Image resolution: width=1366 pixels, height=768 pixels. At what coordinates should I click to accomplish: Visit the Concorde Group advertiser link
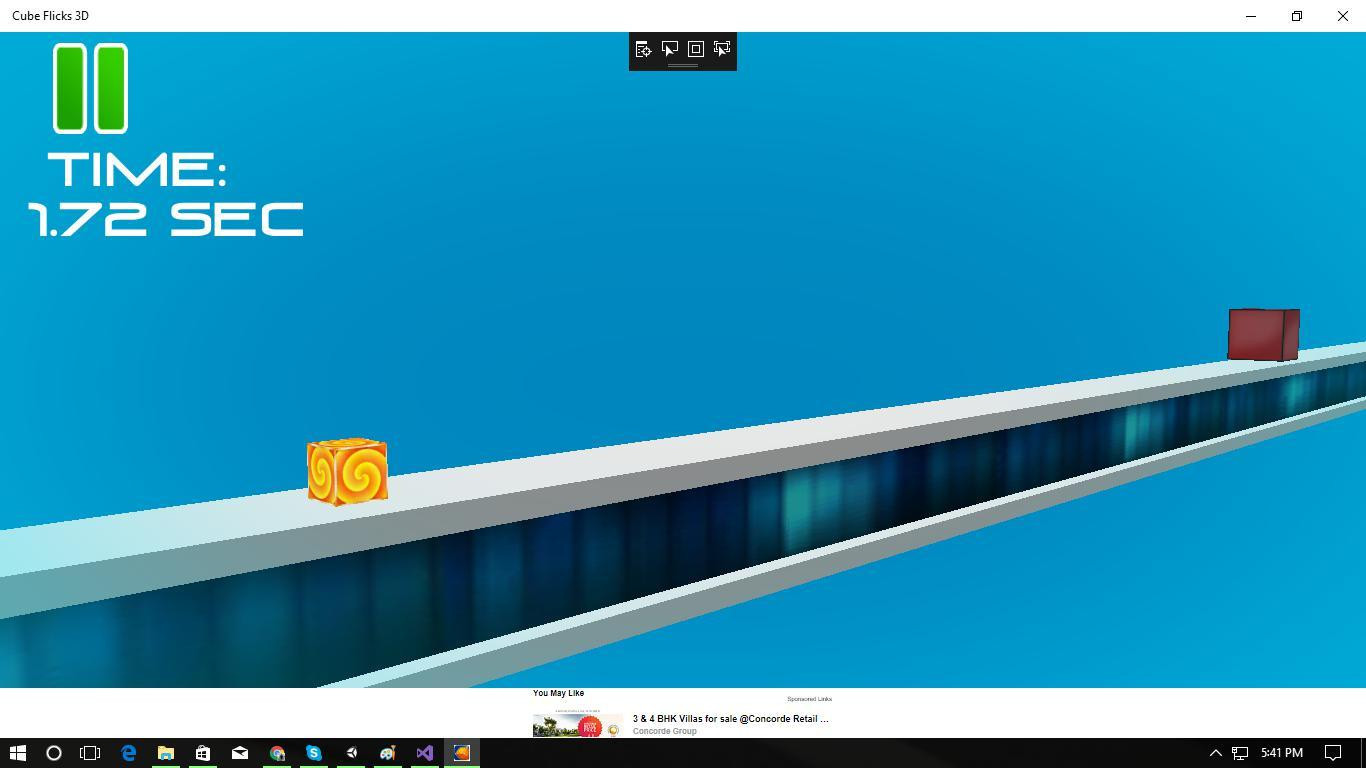[664, 731]
